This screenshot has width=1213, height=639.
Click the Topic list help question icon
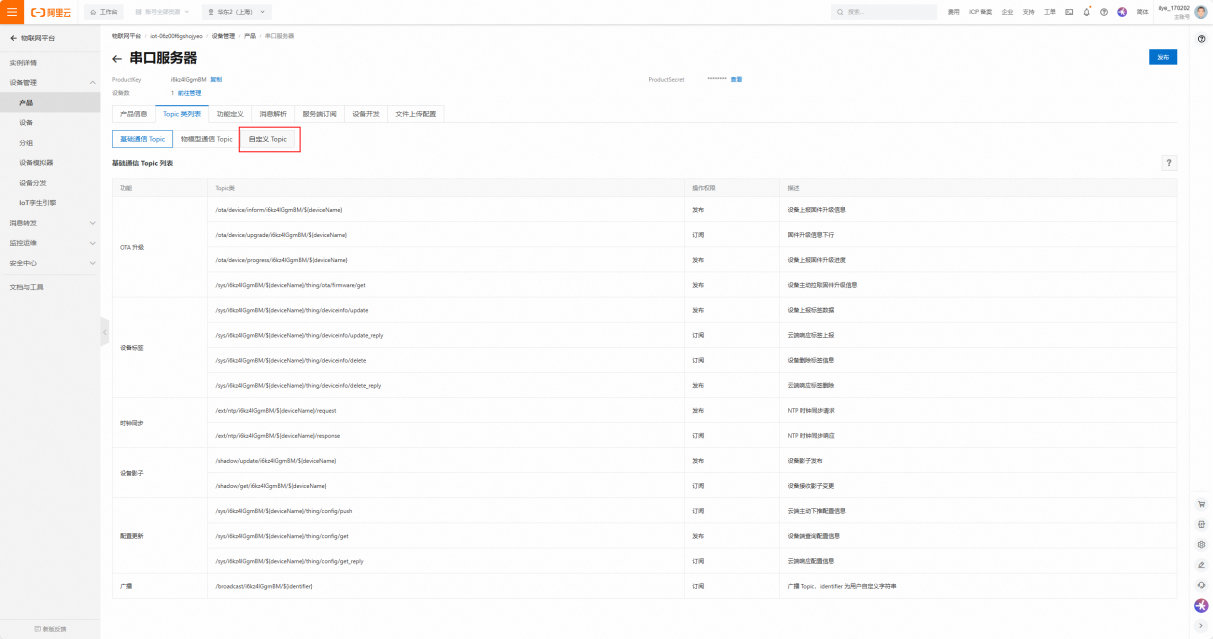pyautogui.click(x=1169, y=163)
